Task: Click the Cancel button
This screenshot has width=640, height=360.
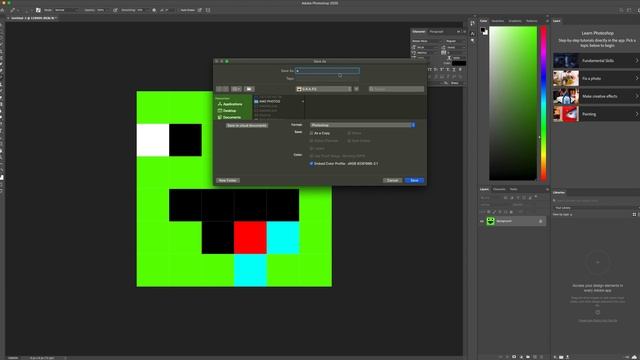Action: pos(392,180)
